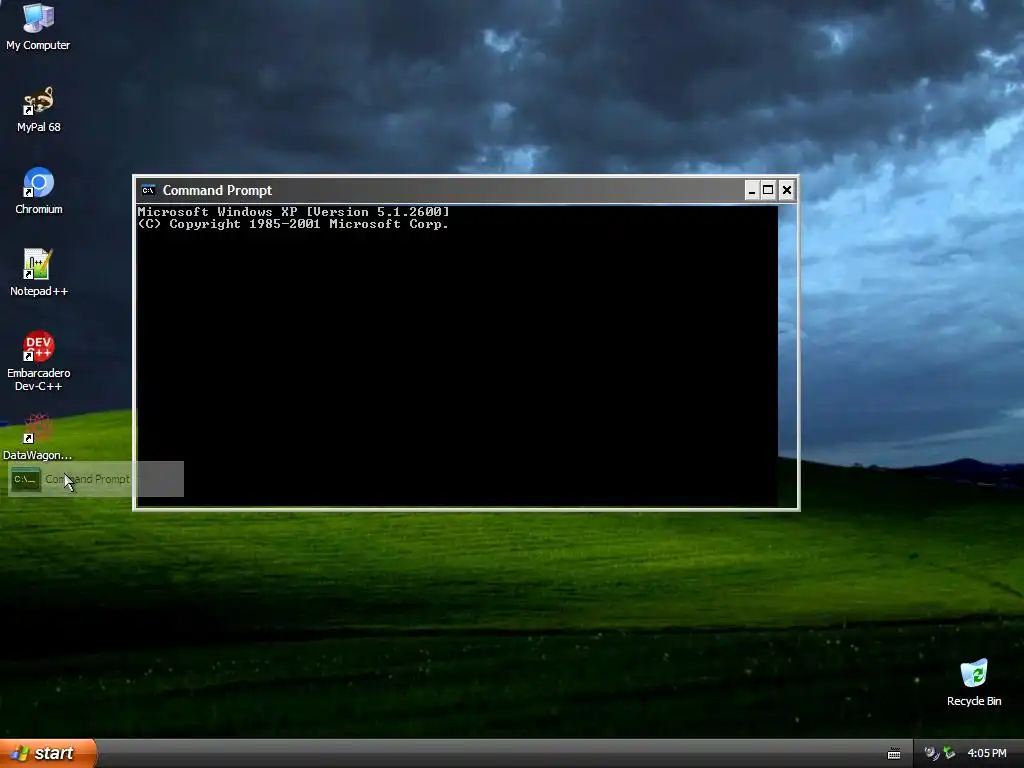Select the Notepad++ desktop shortcut
The height and width of the screenshot is (768, 1024).
(39, 273)
